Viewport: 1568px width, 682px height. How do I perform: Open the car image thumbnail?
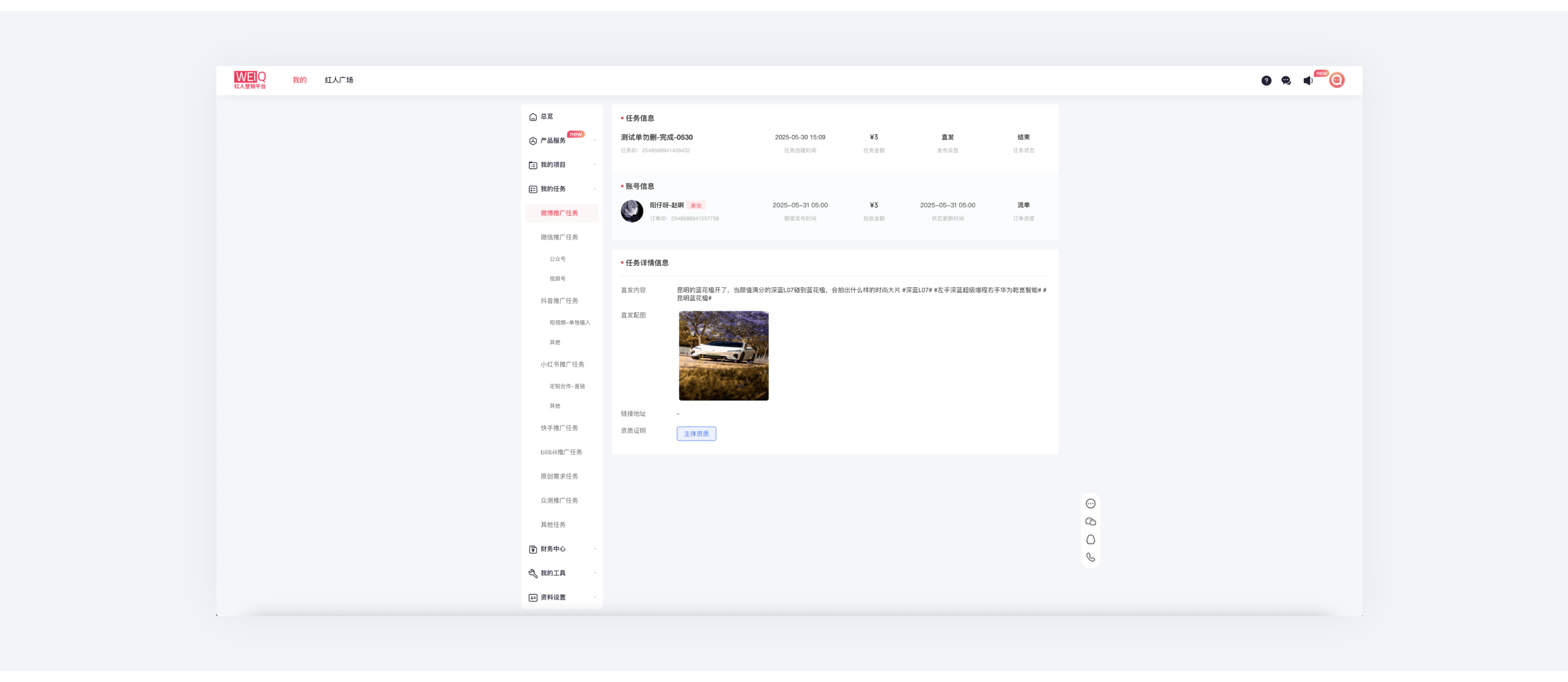click(724, 356)
